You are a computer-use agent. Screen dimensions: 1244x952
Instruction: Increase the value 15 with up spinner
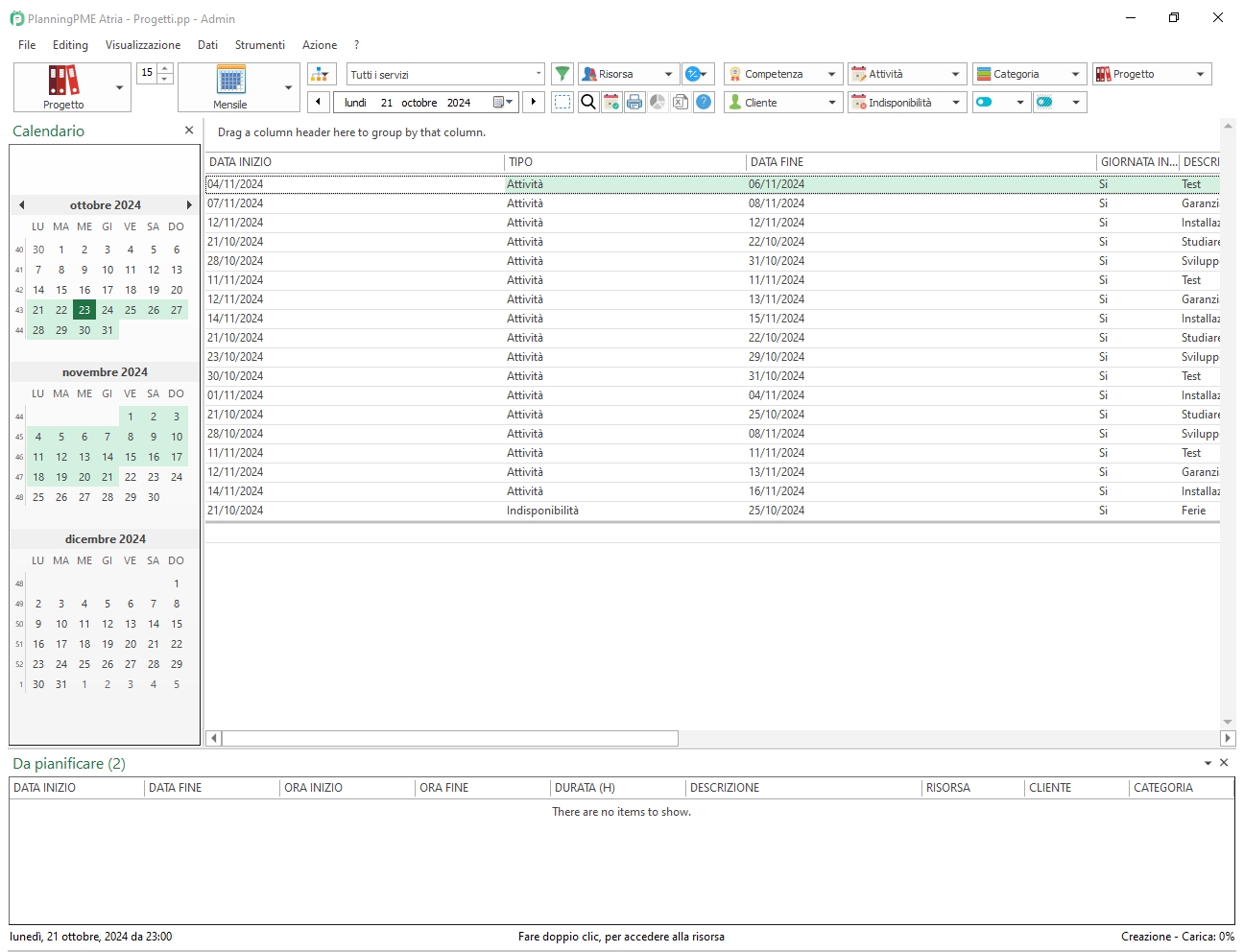pos(165,68)
